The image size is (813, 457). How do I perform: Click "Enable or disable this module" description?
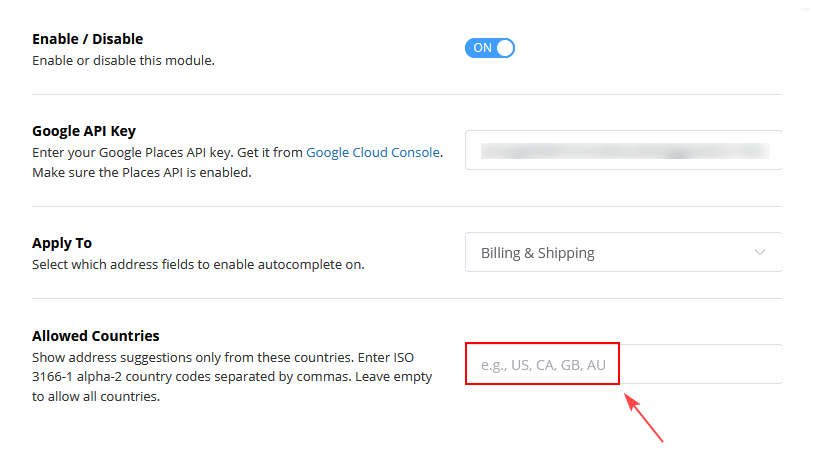[123, 60]
